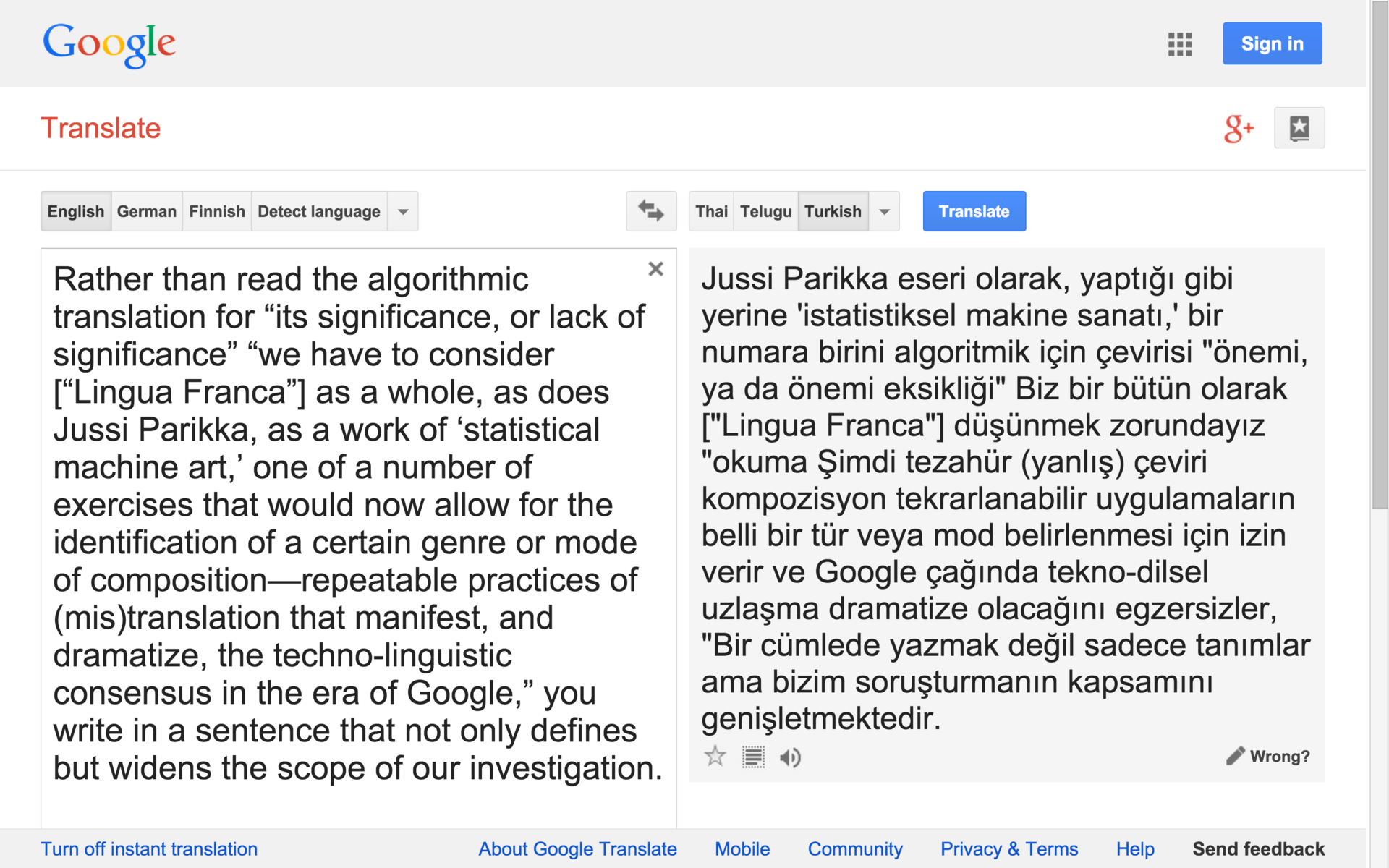This screenshot has height=868, width=1389.
Task: Listen to the Turkish translation
Action: [x=790, y=757]
